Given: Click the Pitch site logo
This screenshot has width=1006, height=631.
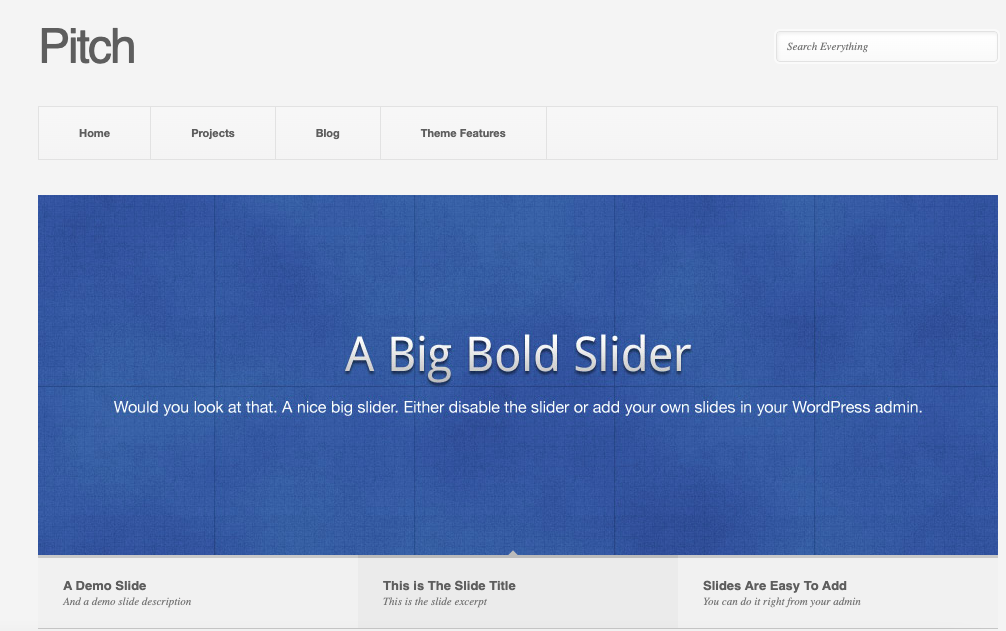Looking at the screenshot, I should tap(87, 46).
